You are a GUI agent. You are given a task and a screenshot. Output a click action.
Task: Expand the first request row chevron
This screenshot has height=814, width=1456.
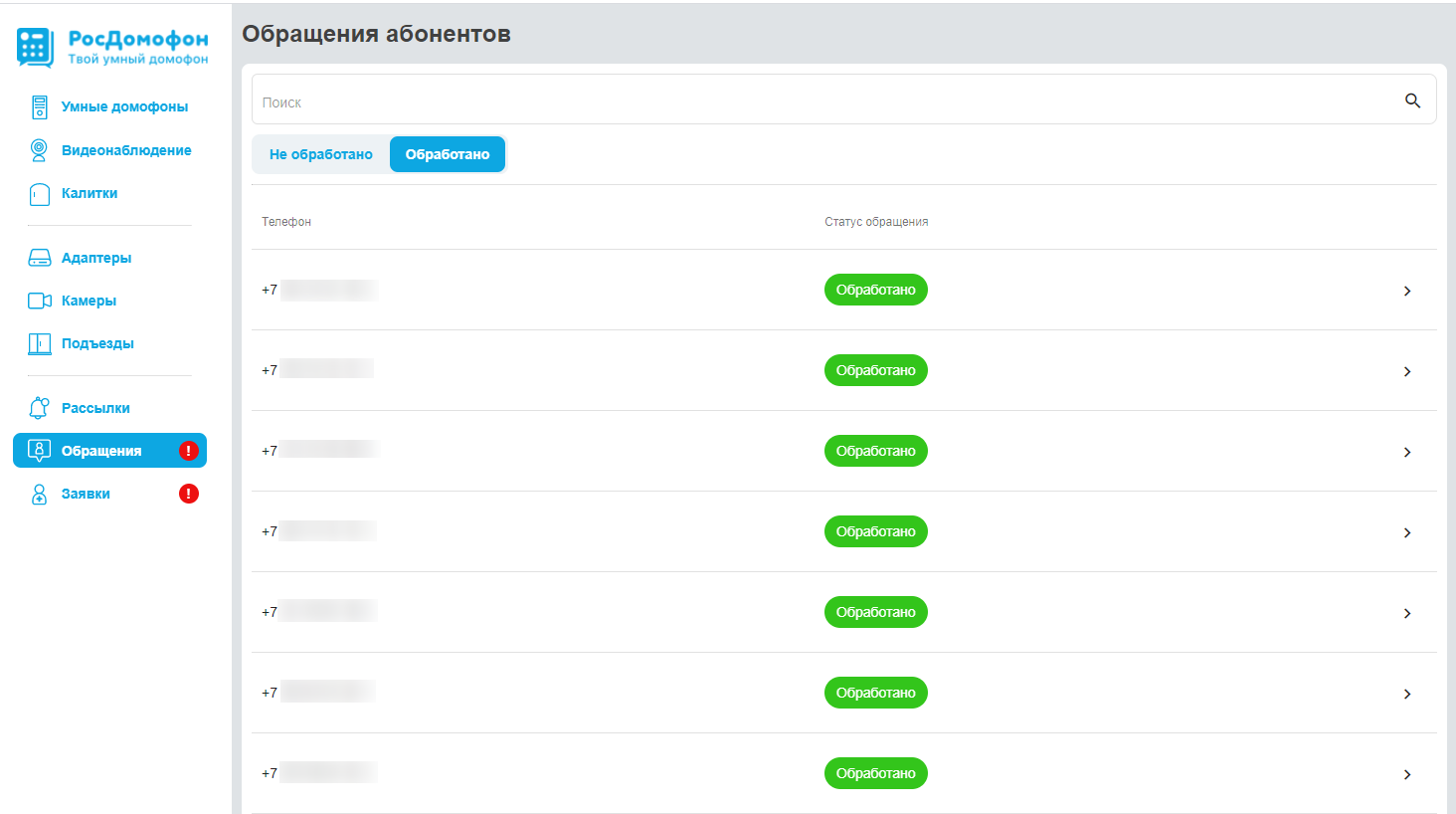(1407, 291)
